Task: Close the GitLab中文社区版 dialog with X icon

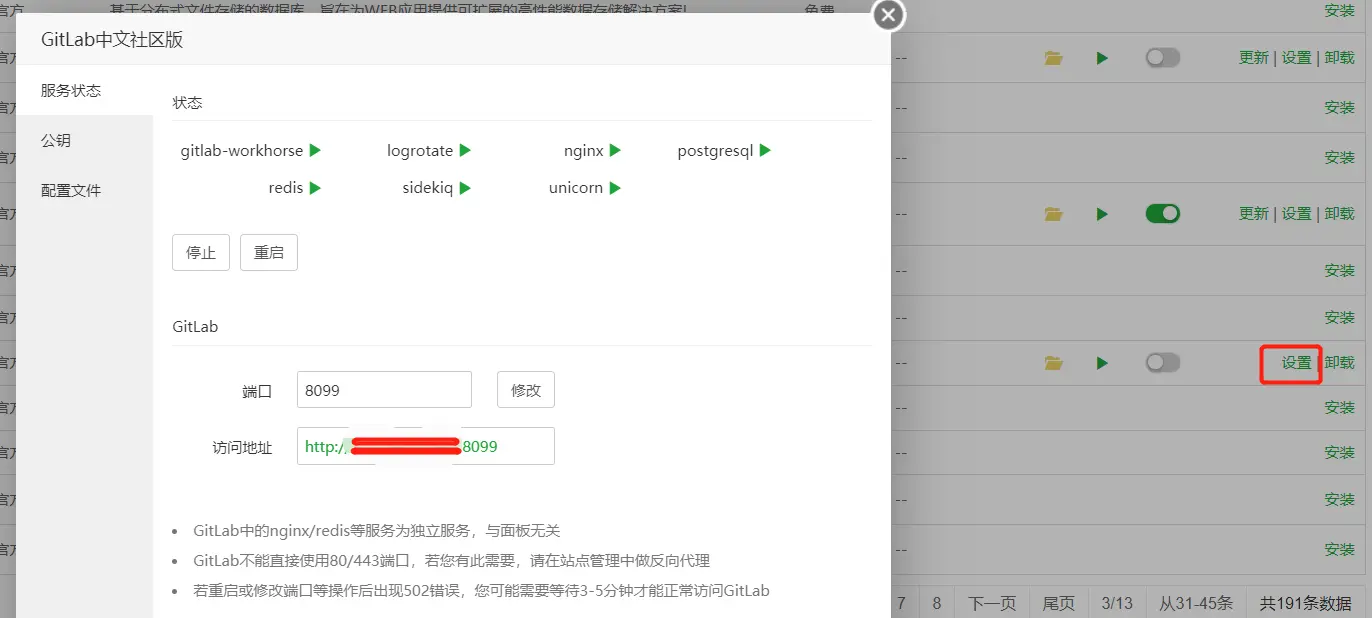Action: [x=888, y=15]
